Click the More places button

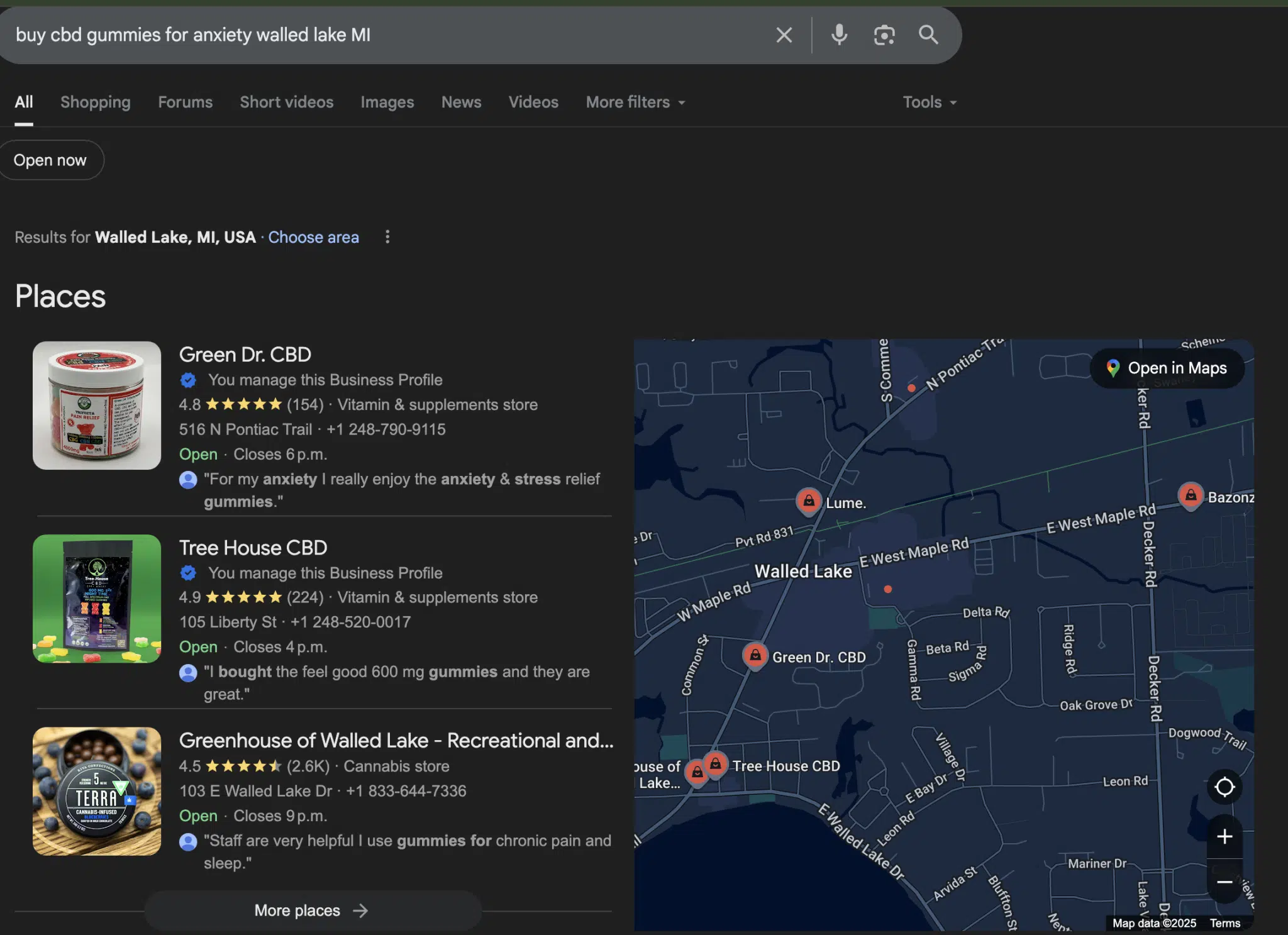click(313, 910)
